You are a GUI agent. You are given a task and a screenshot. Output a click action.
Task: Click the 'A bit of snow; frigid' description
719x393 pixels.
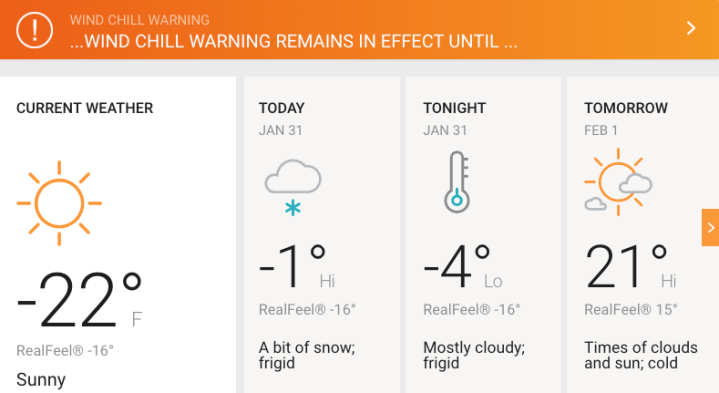click(307, 355)
